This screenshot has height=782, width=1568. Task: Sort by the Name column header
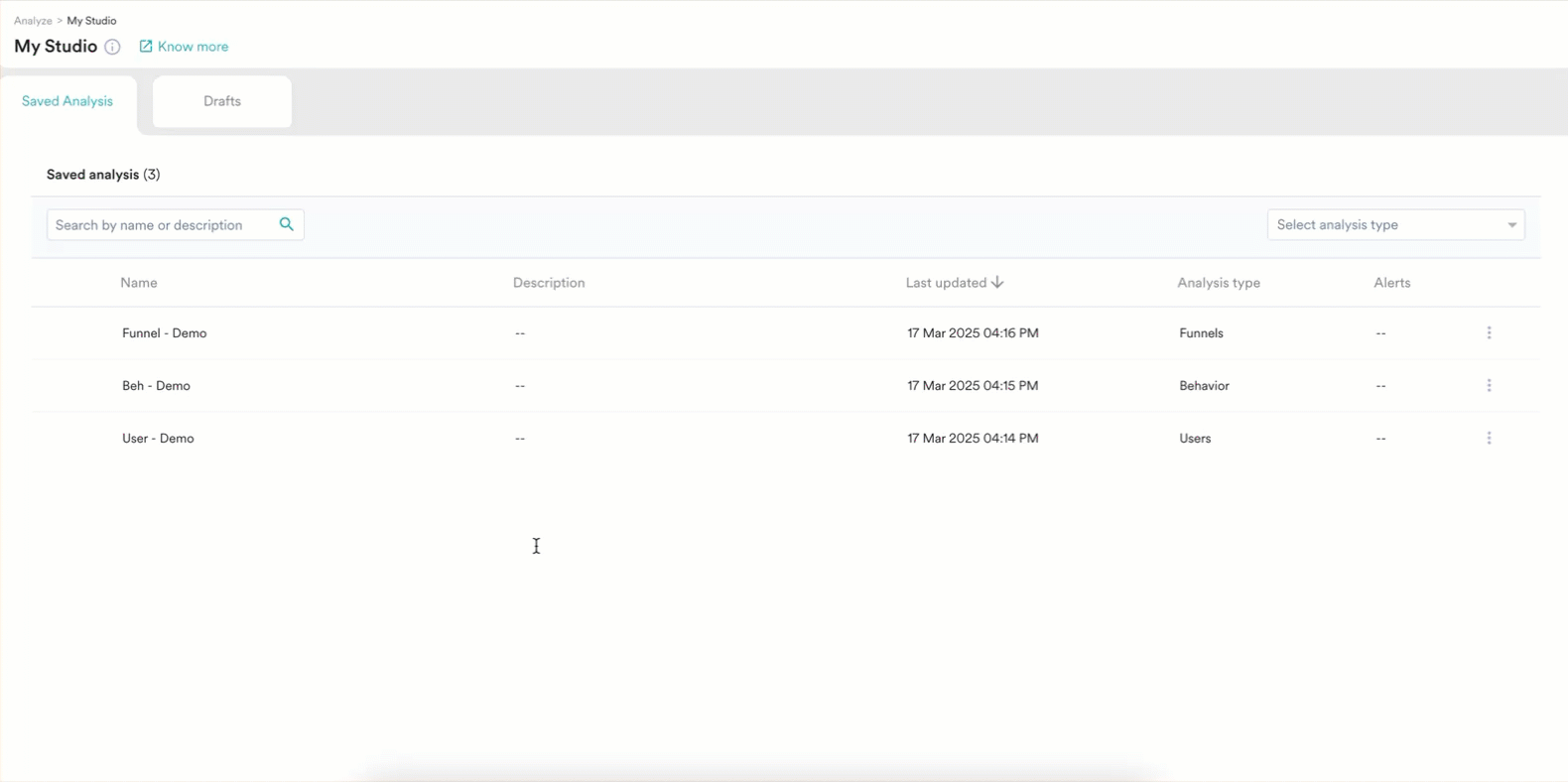(x=139, y=283)
